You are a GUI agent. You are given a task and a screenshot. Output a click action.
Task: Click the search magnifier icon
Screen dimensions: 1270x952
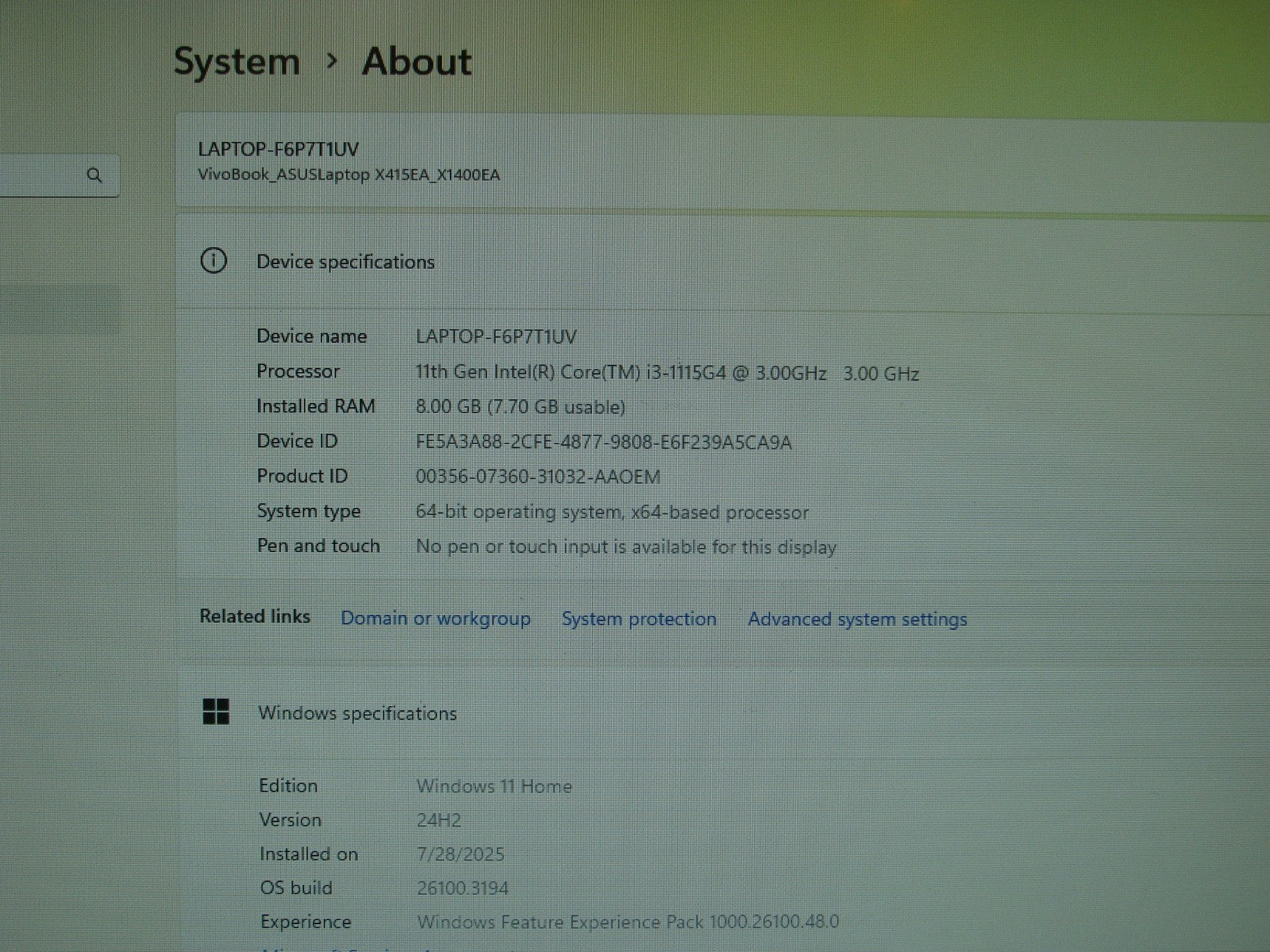(94, 175)
